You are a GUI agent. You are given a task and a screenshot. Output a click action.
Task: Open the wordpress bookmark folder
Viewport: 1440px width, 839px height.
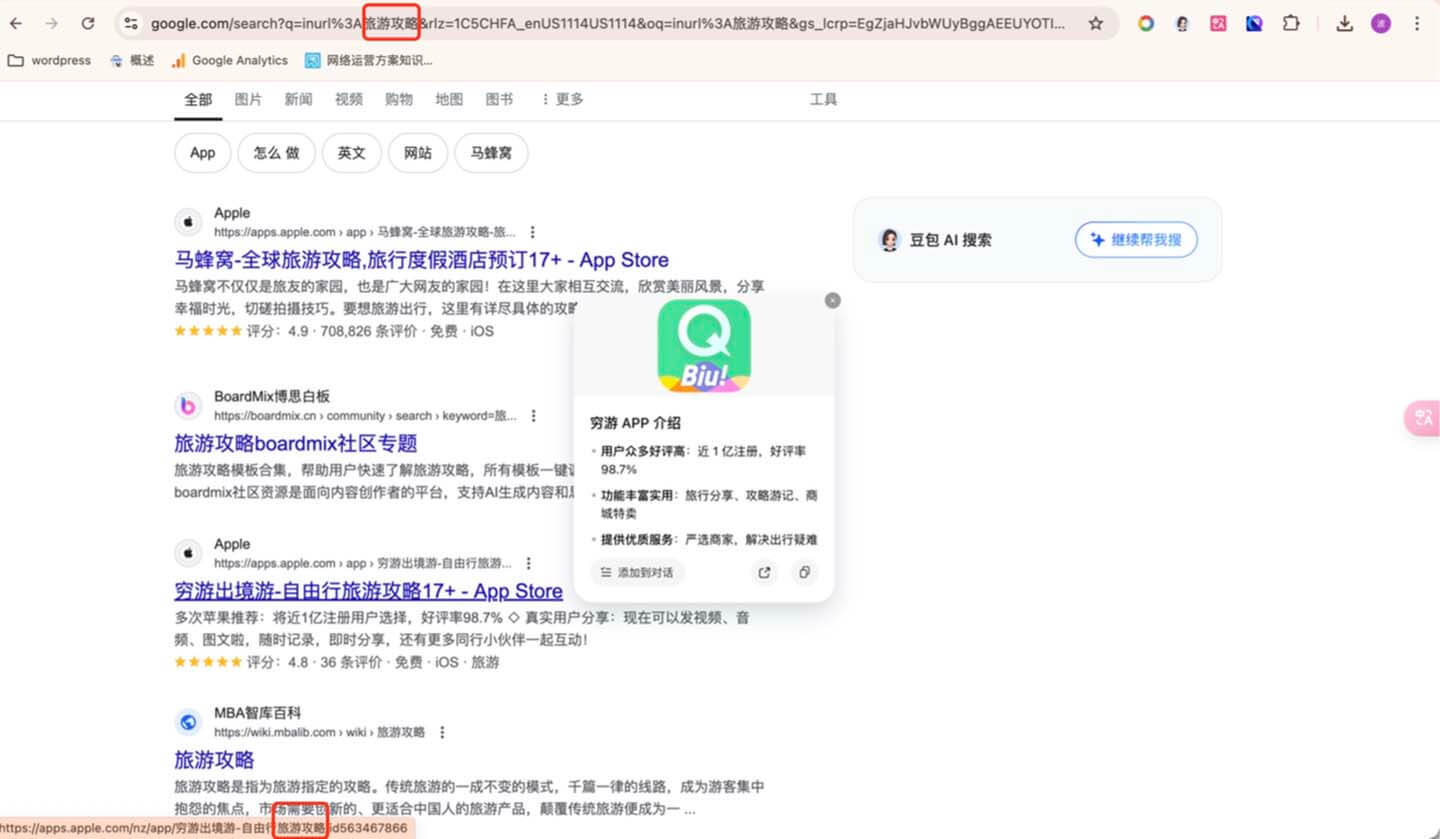[49, 60]
